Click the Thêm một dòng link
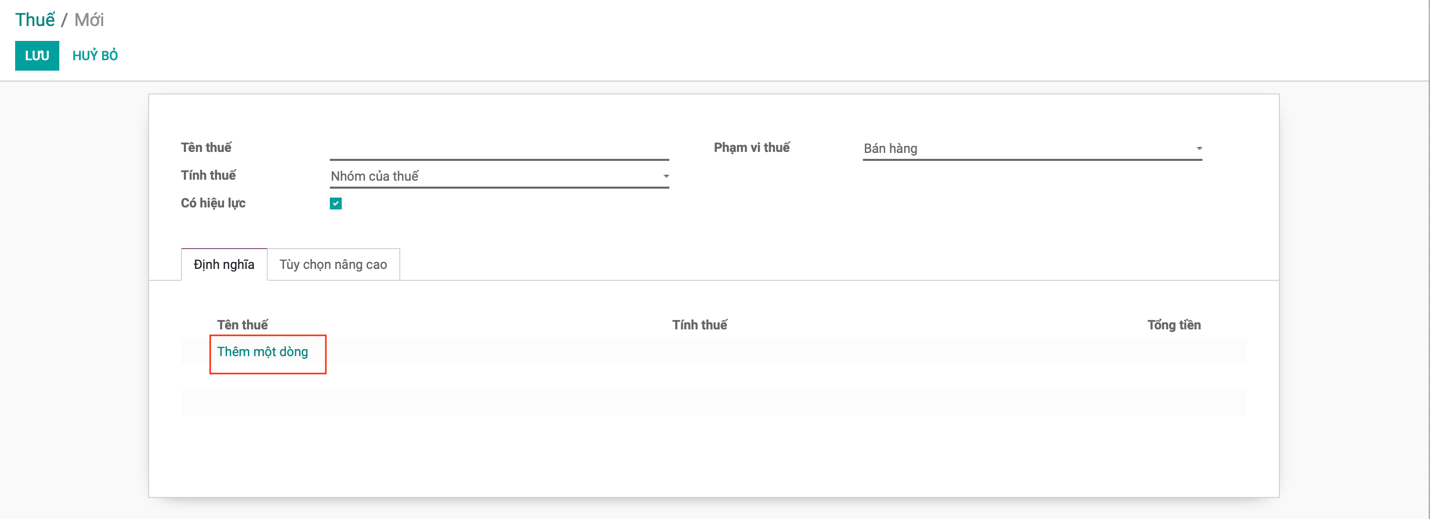 point(263,352)
